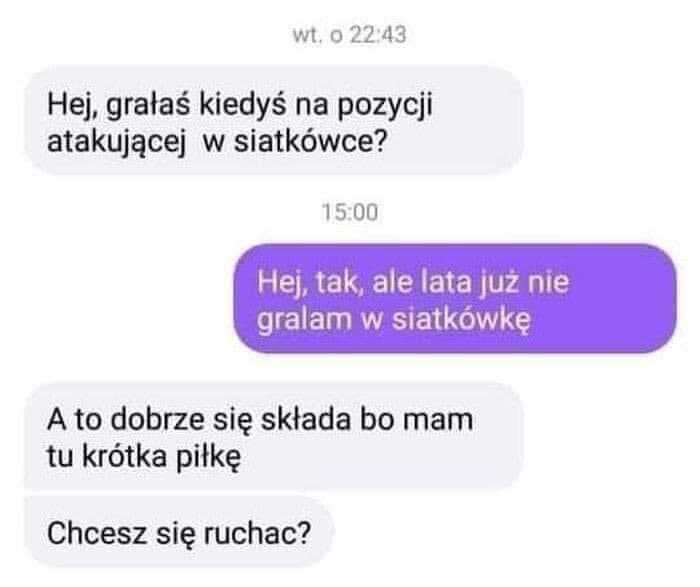Select the first gray message about siatkówce
Image resolution: width=700 pixels, height=587 pixels.
[x=274, y=121]
